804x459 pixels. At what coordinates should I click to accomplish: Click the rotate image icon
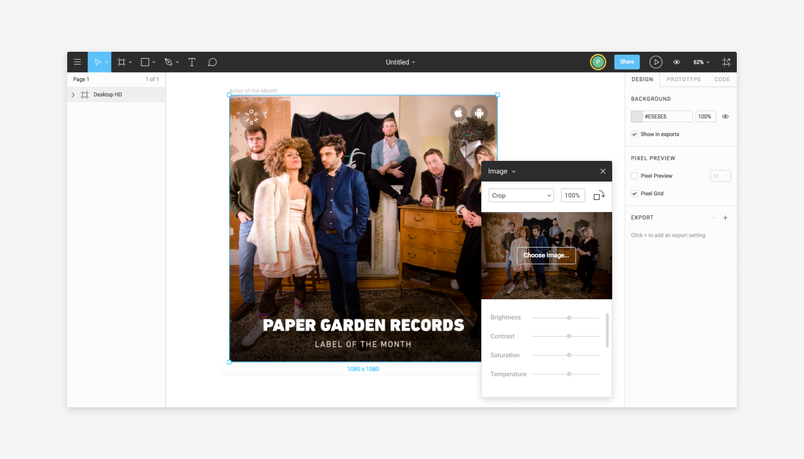point(599,195)
